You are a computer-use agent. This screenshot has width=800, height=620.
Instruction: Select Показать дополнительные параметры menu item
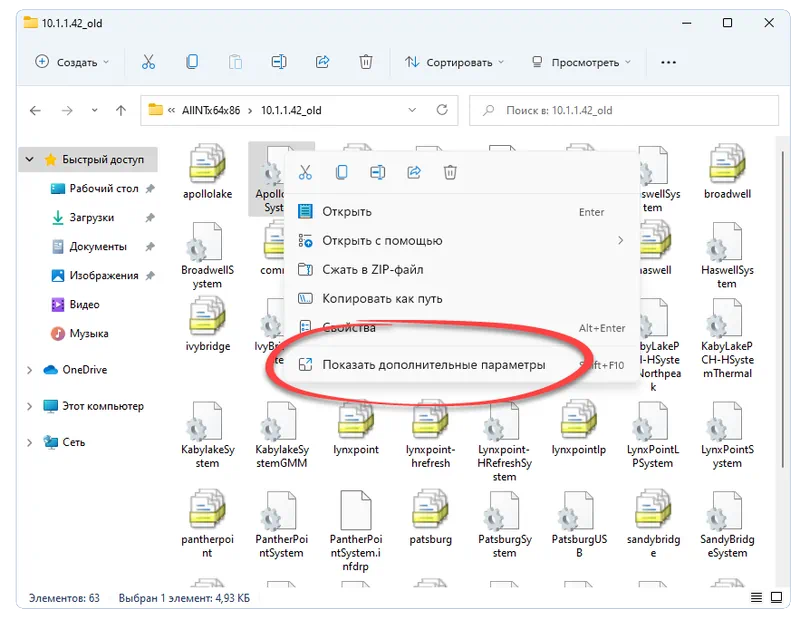coord(433,365)
